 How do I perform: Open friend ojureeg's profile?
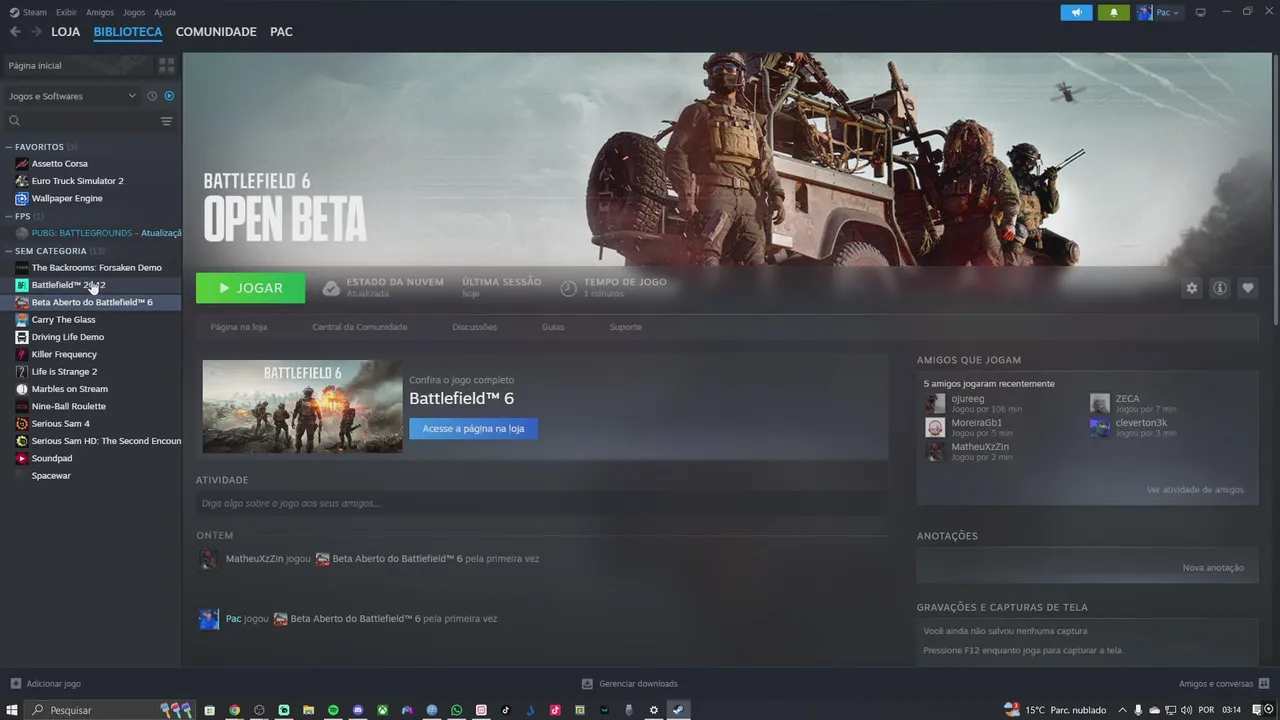(x=967, y=399)
